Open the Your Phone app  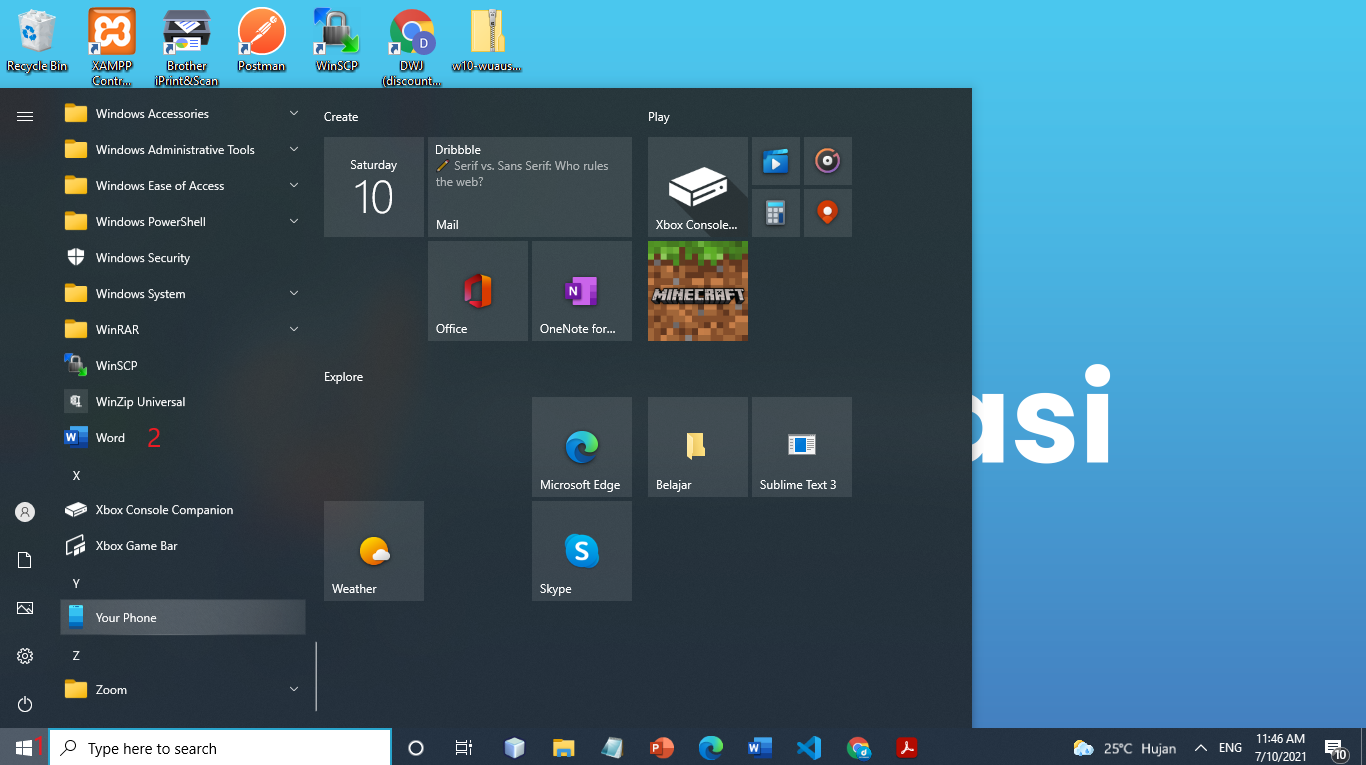183,618
